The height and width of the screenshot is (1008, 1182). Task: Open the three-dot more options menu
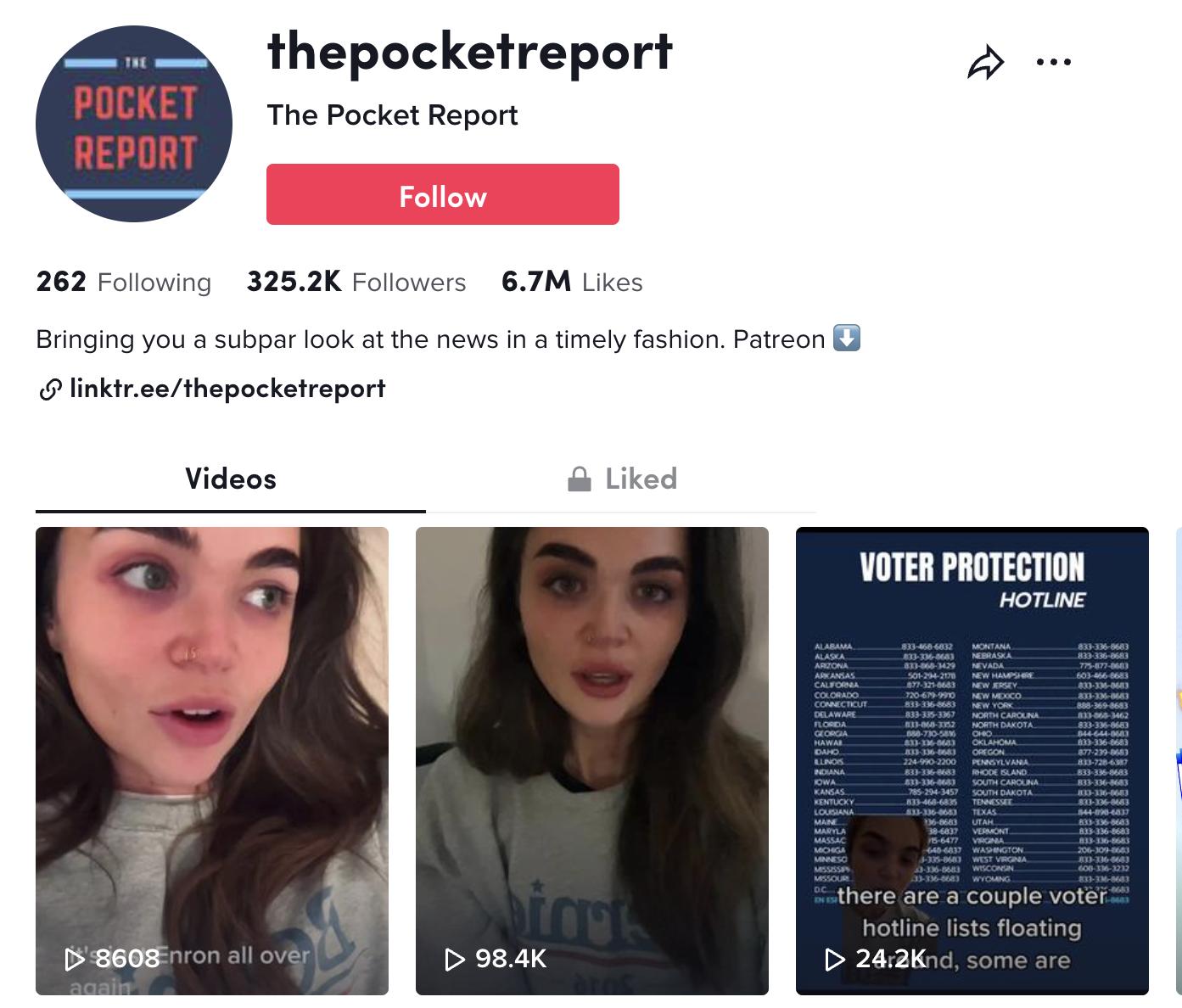point(1053,62)
